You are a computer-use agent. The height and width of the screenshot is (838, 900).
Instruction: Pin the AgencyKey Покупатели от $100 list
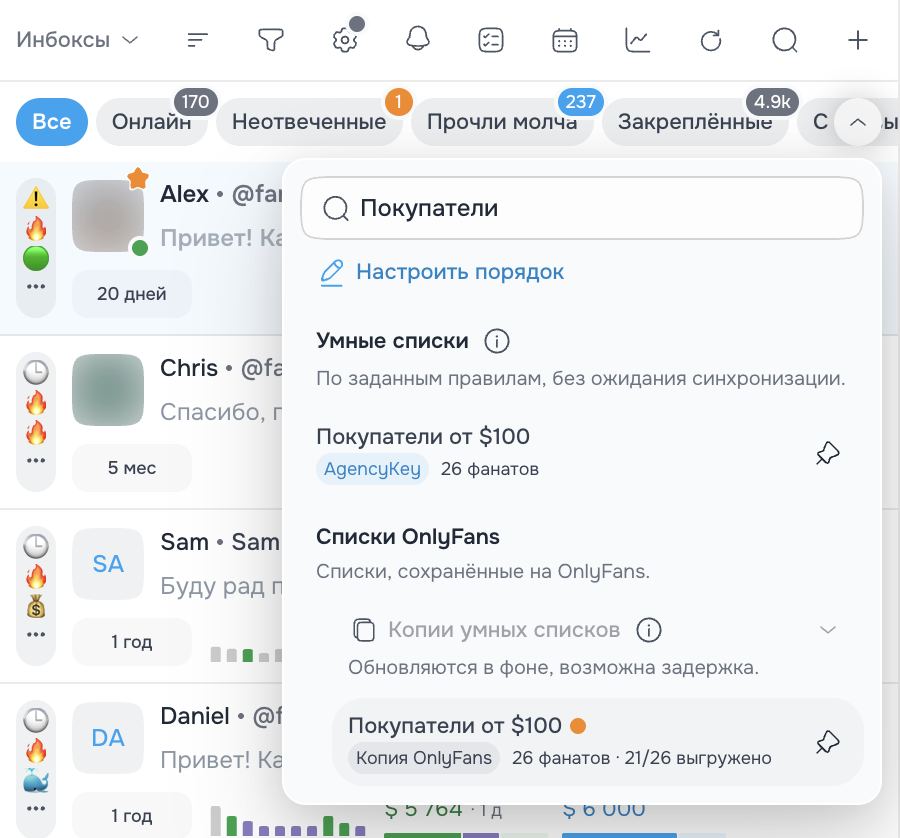click(x=828, y=453)
